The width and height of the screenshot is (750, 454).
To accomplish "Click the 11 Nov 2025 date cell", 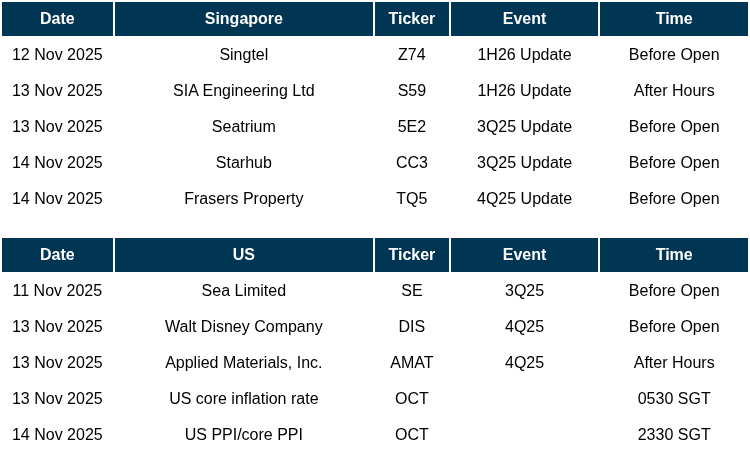I will tap(57, 291).
